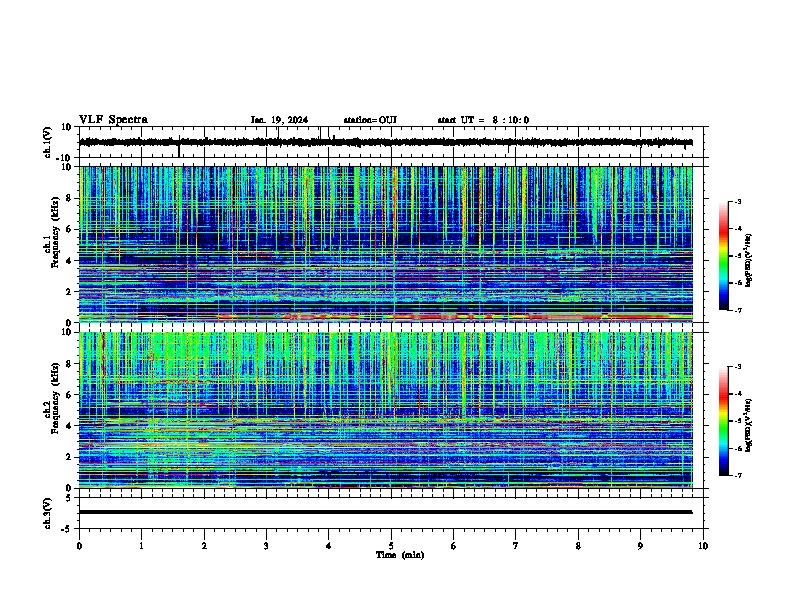The height and width of the screenshot is (612, 792).
Task: Click time-axis tick label "10"
Action: 703,546
